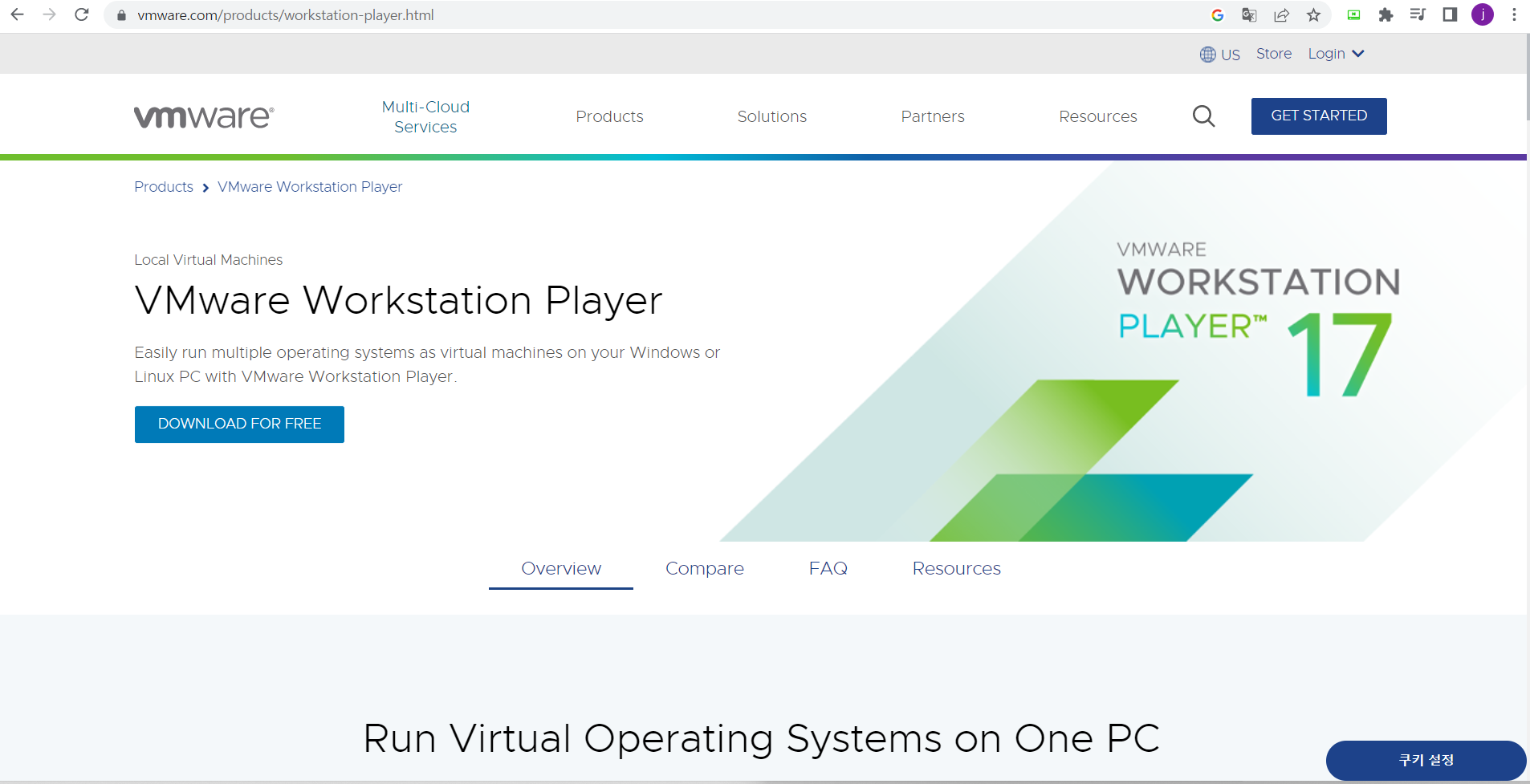Image resolution: width=1530 pixels, height=784 pixels.
Task: Open the purple profile avatar
Action: (x=1482, y=14)
